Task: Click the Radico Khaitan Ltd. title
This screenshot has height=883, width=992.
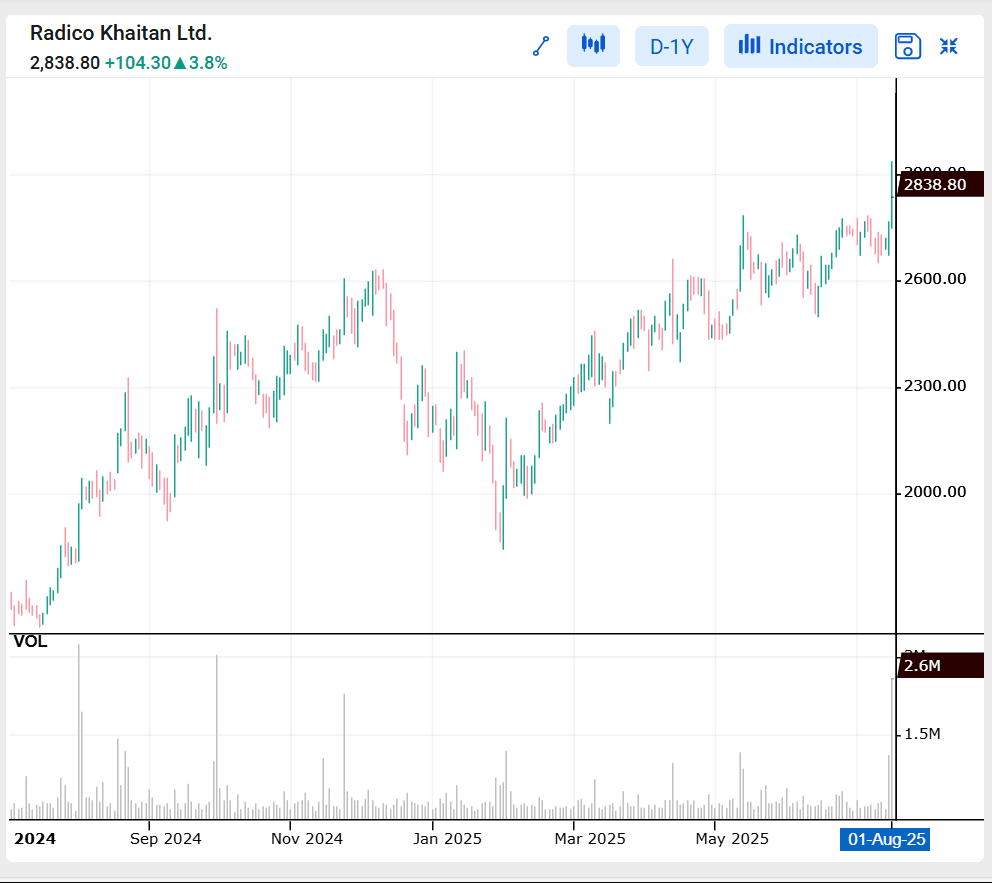Action: pos(121,33)
